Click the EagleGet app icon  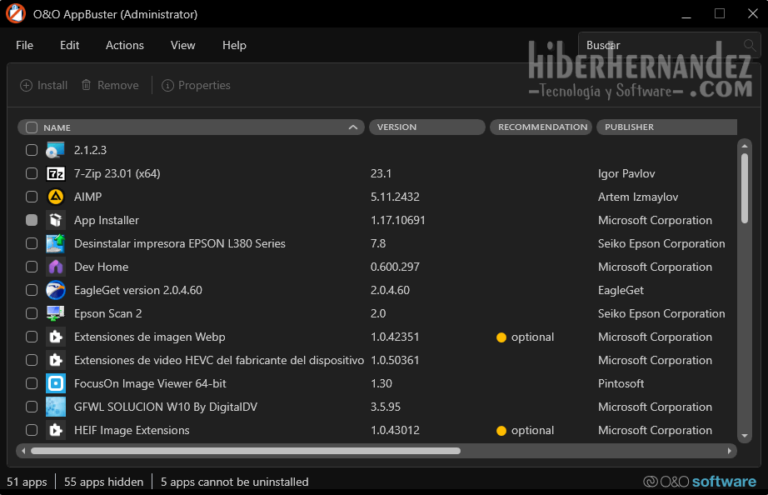point(56,290)
